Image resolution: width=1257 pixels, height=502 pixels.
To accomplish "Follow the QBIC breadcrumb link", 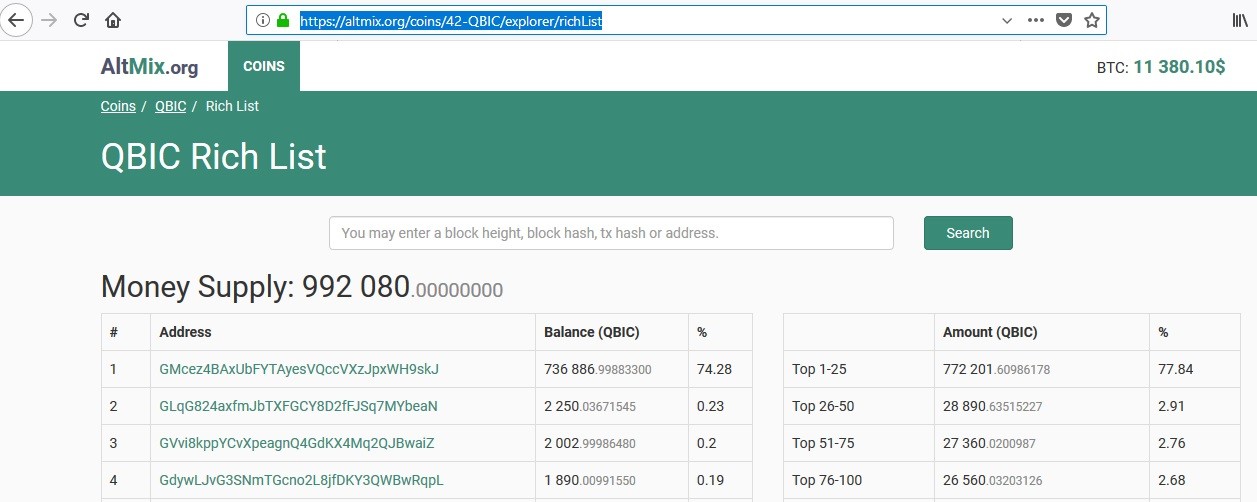I will click(x=171, y=106).
